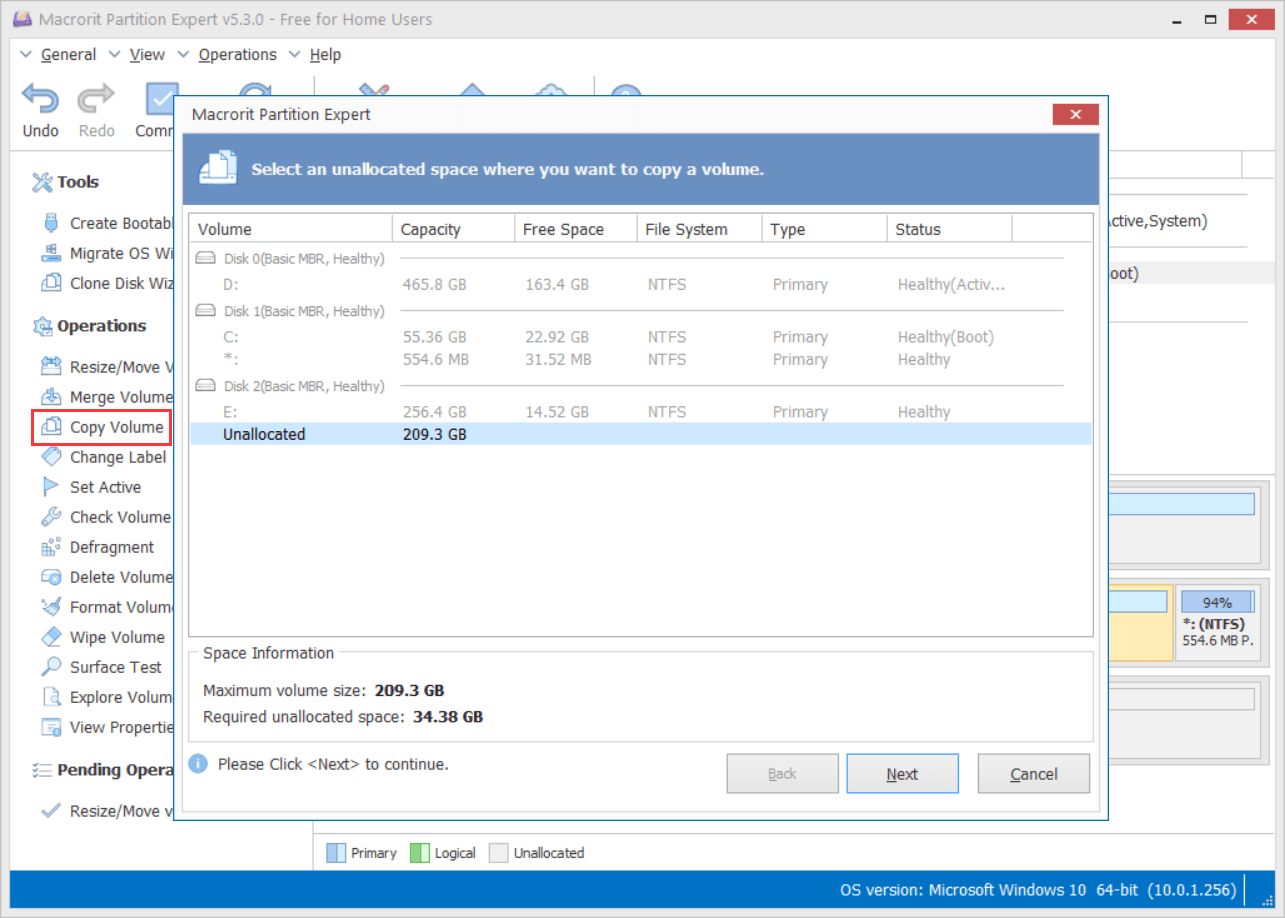This screenshot has height=918, width=1285.
Task: Click the Migrate OS Wizard icon
Action: (52, 253)
